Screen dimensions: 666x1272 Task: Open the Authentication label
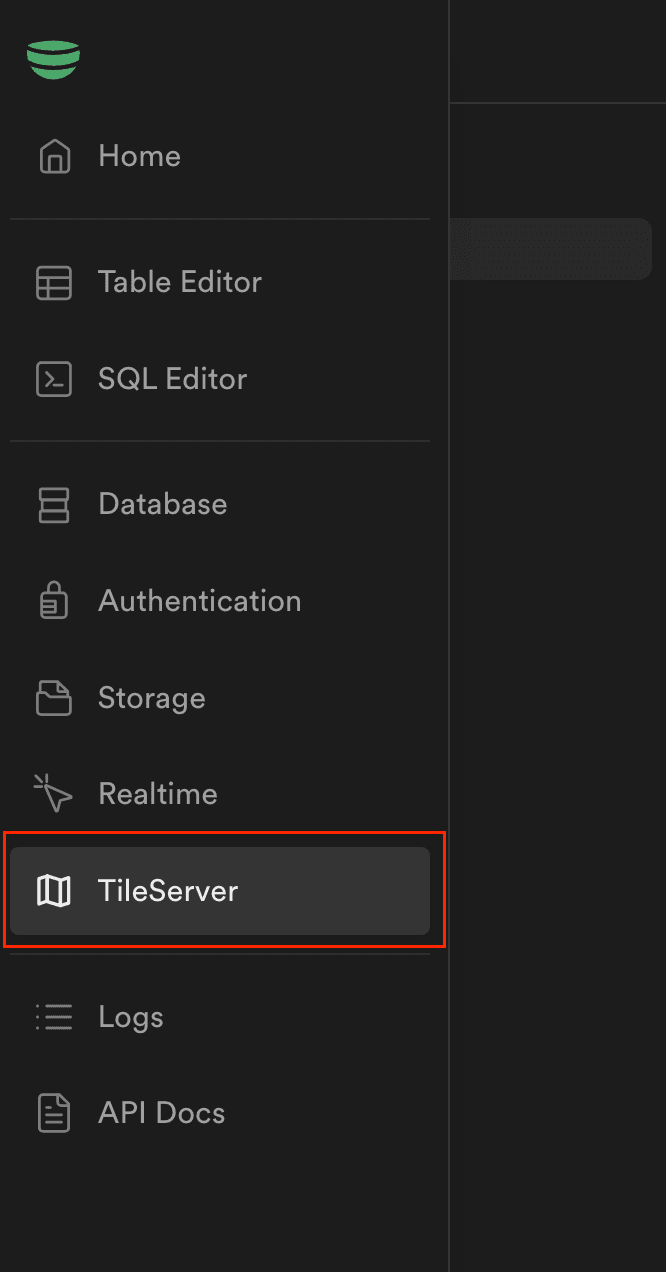coord(200,601)
